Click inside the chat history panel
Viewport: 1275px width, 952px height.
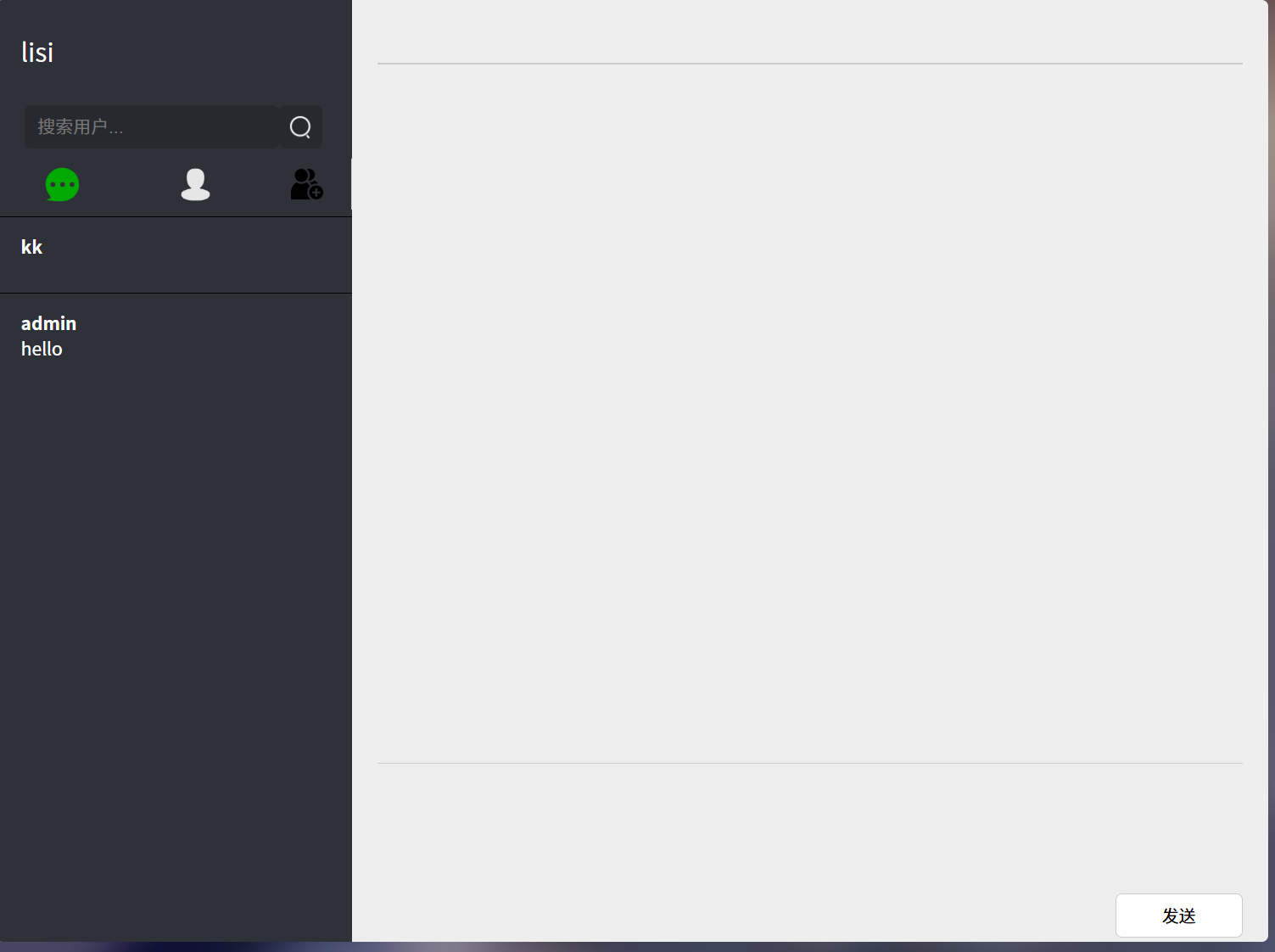click(810, 413)
